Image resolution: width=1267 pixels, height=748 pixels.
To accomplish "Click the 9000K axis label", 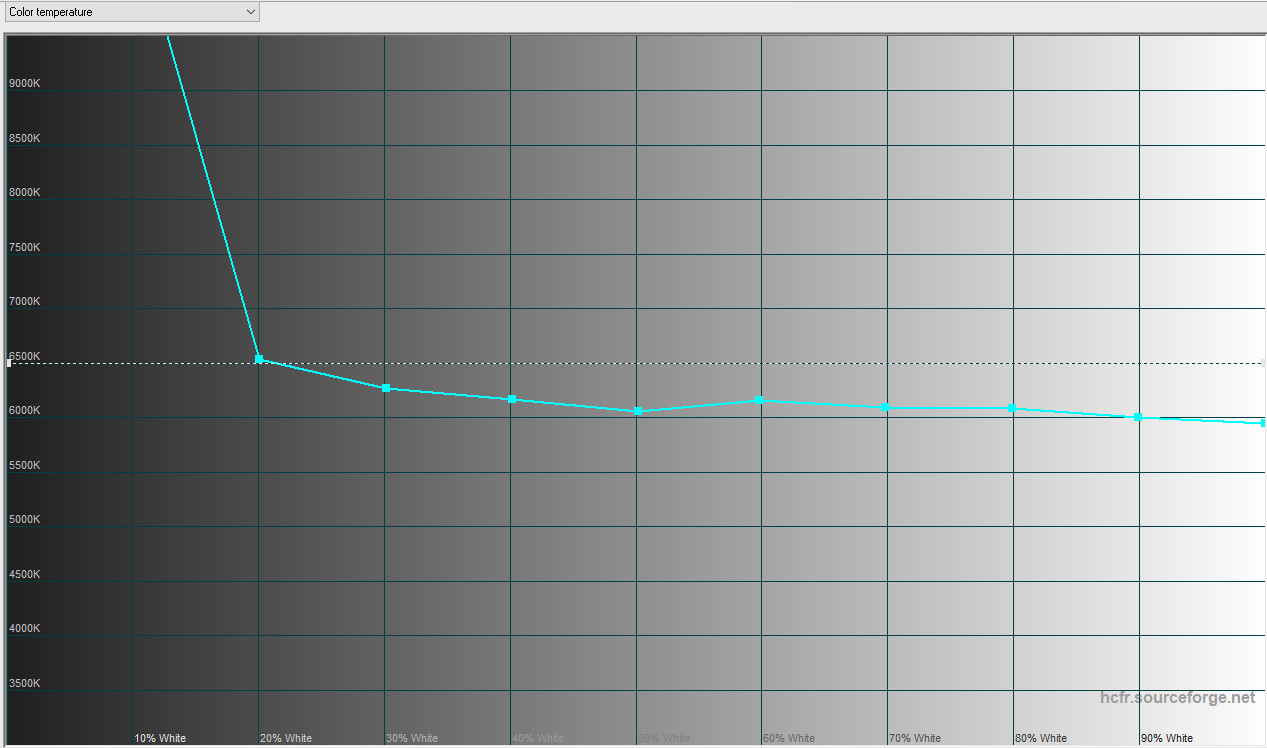I will [24, 84].
